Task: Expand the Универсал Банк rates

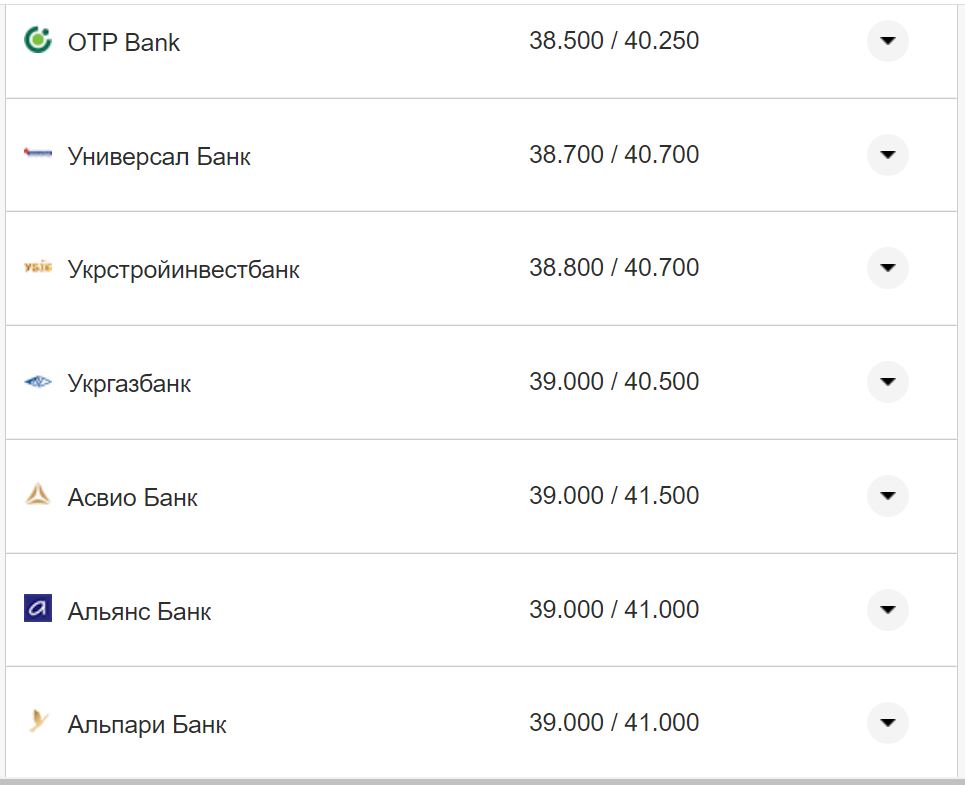Action: (x=887, y=155)
